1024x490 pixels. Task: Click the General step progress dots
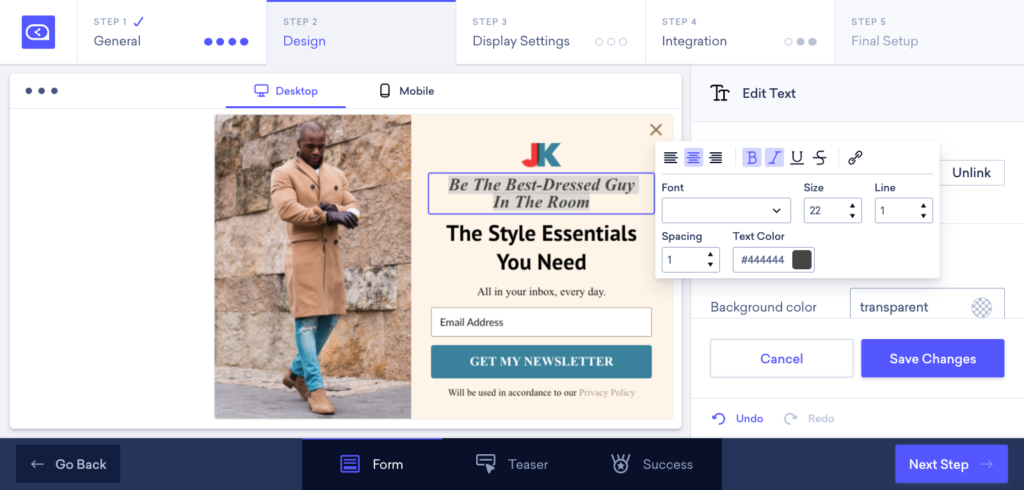(x=226, y=42)
